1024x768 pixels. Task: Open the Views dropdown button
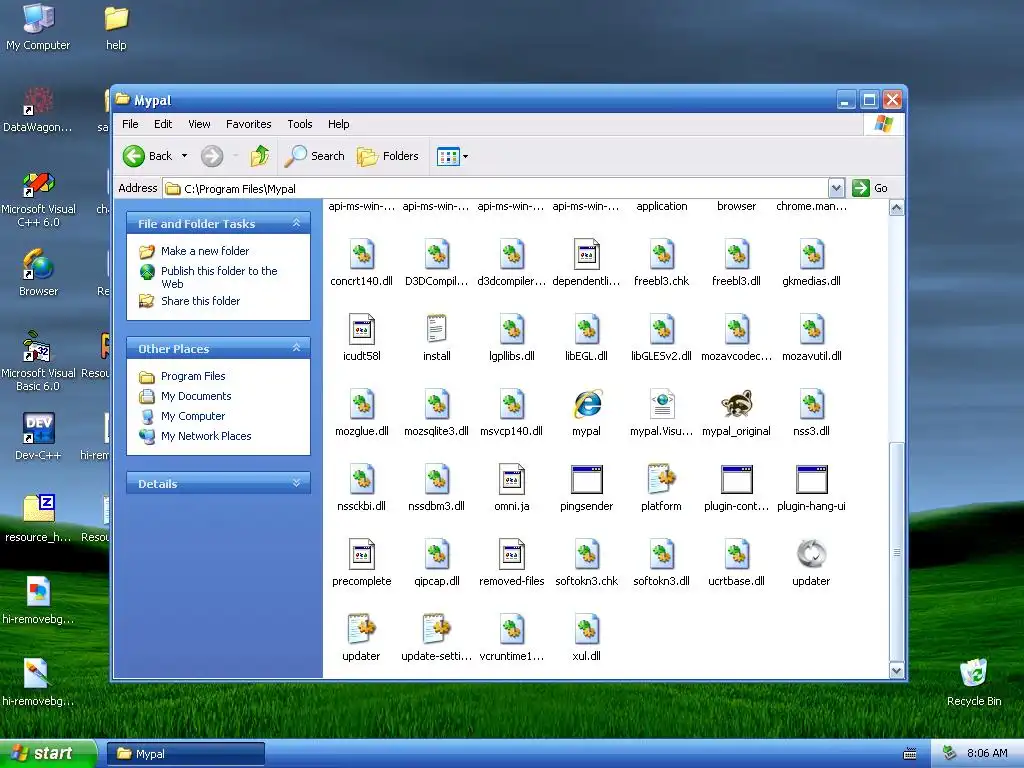tap(452, 156)
